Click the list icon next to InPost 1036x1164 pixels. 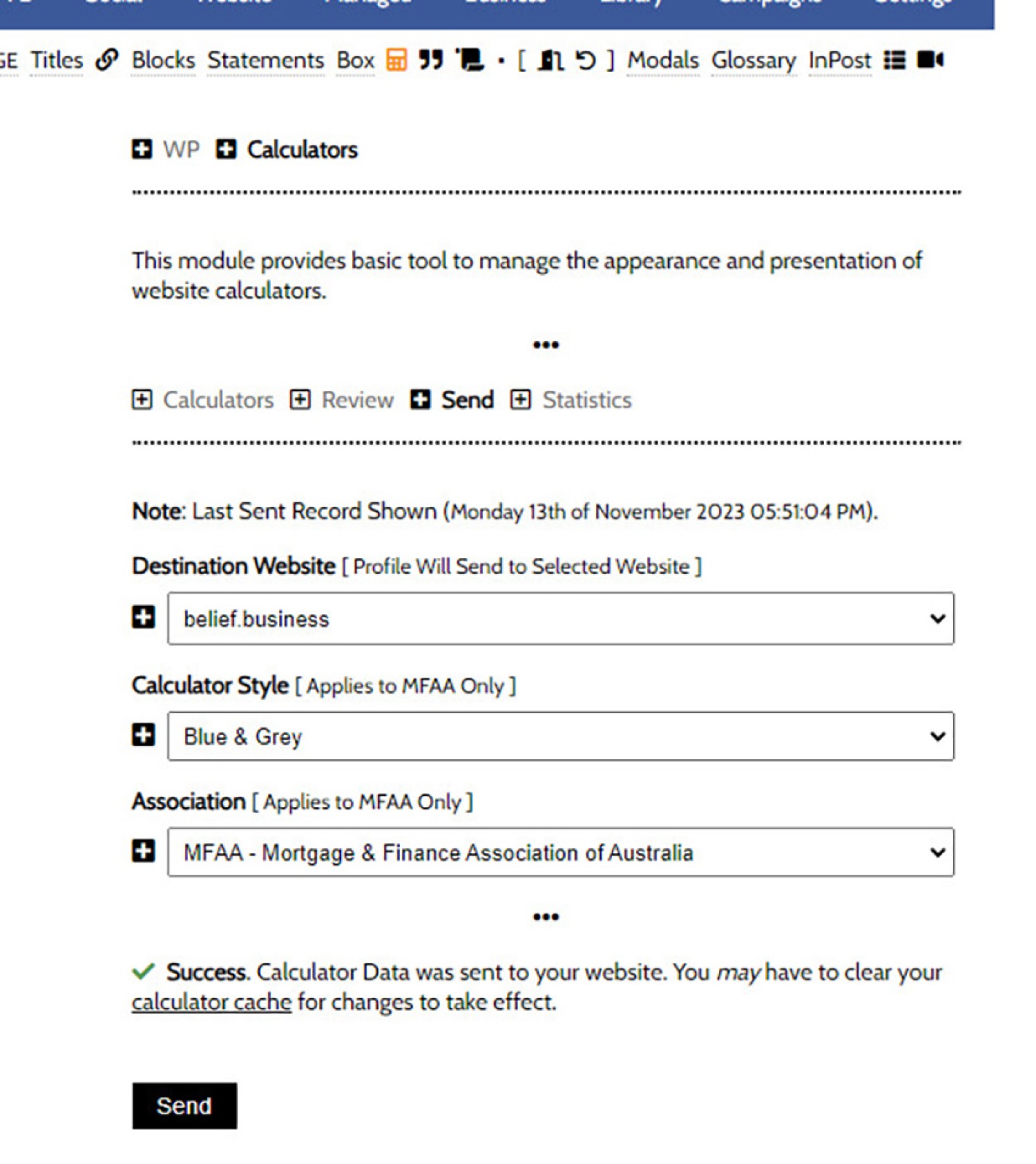click(x=894, y=60)
